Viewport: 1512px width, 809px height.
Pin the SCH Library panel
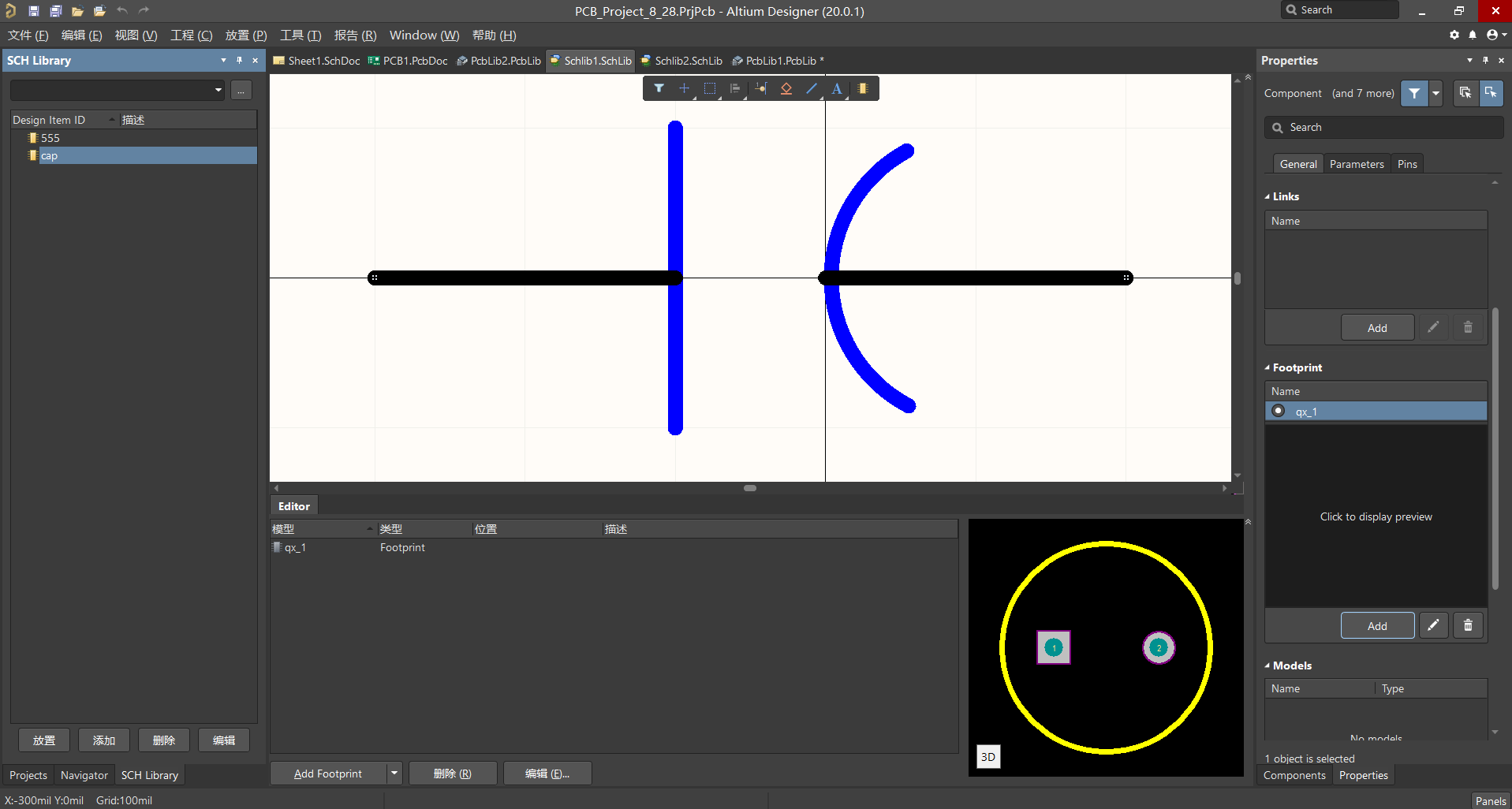(239, 60)
